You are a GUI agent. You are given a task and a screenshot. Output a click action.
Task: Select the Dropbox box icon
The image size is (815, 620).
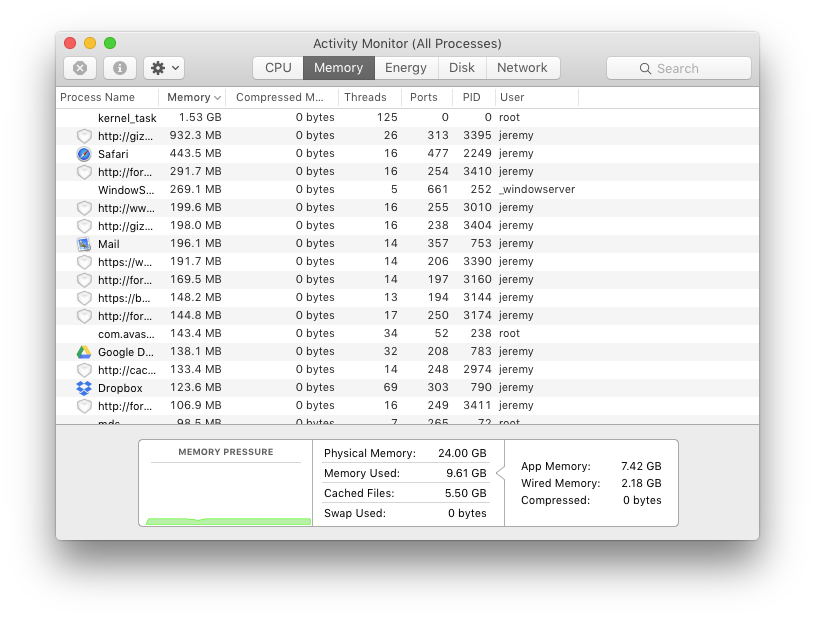(84, 388)
